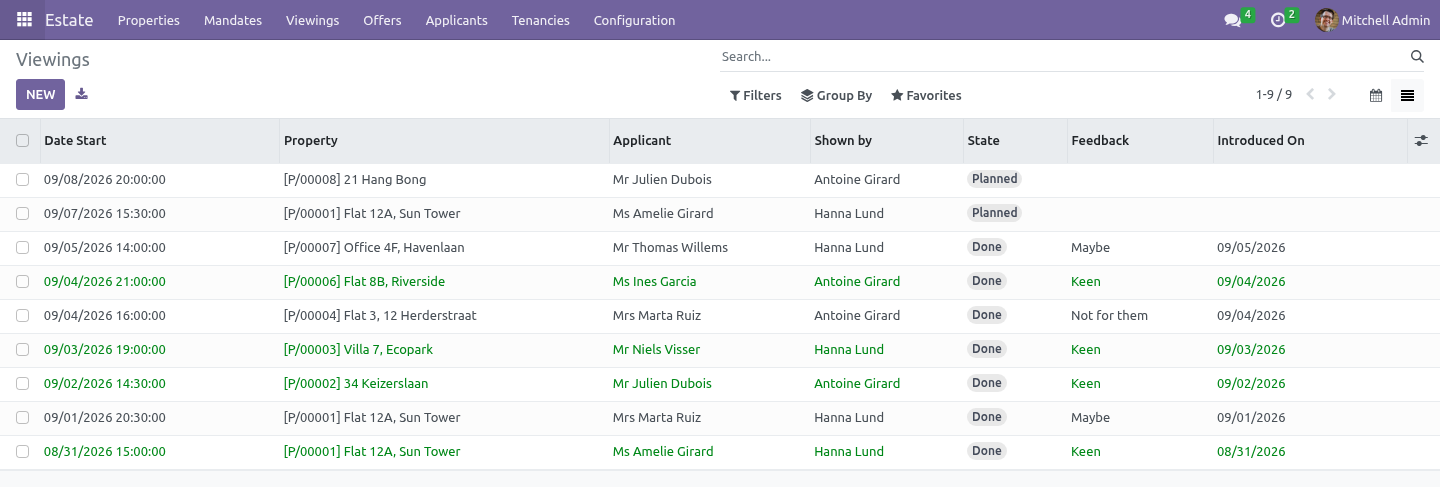Open the Favorites dropdown
1440x487 pixels.
tap(926, 96)
